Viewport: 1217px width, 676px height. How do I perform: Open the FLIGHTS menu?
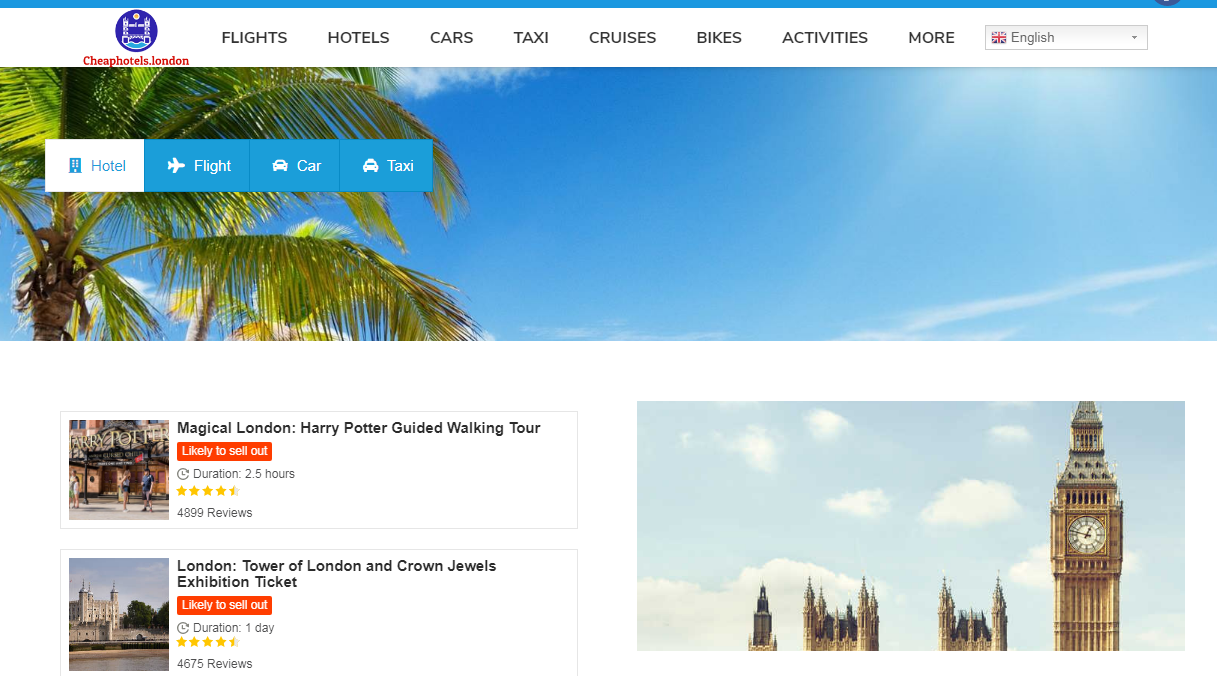(x=254, y=38)
